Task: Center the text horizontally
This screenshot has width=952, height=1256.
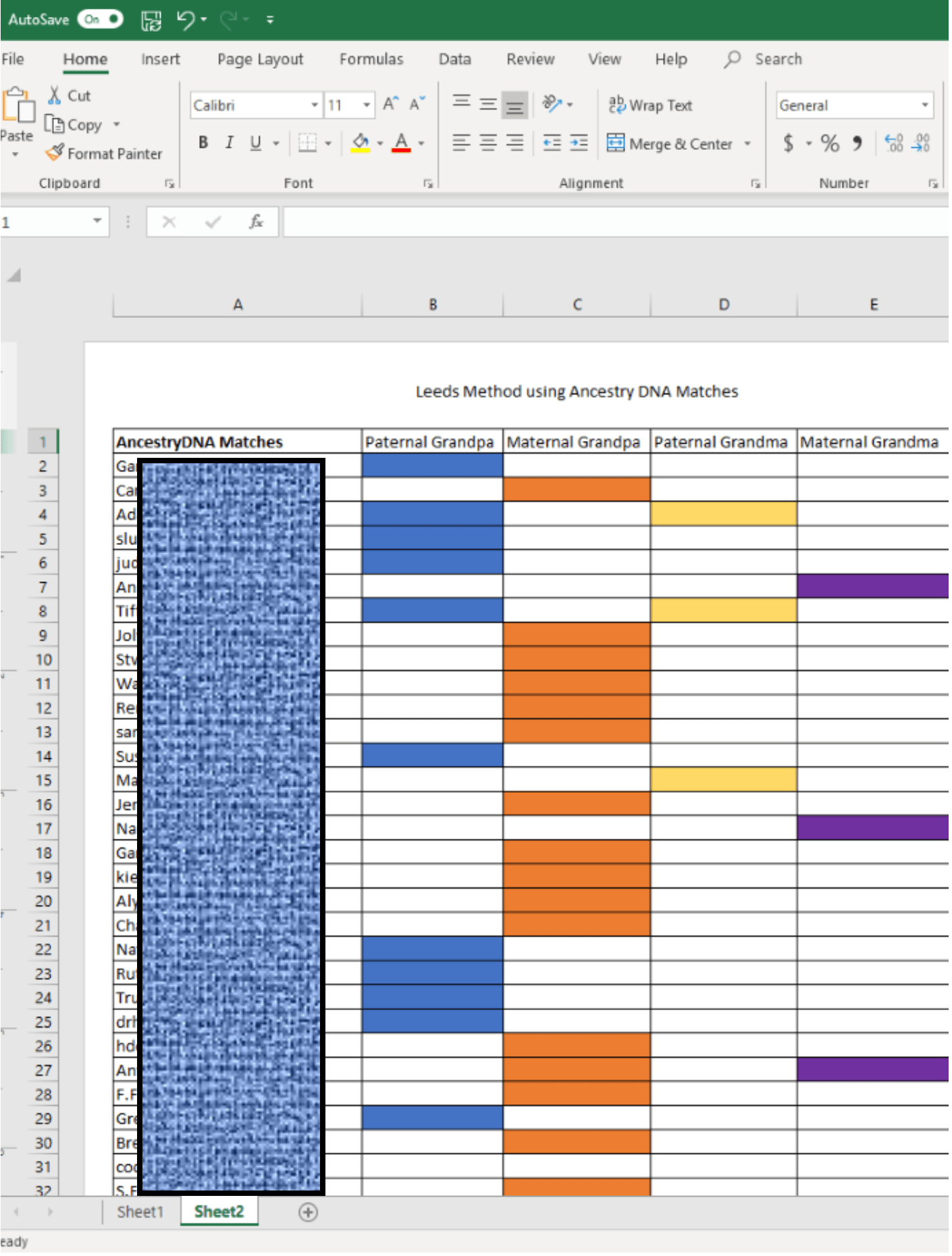Action: pos(488,142)
